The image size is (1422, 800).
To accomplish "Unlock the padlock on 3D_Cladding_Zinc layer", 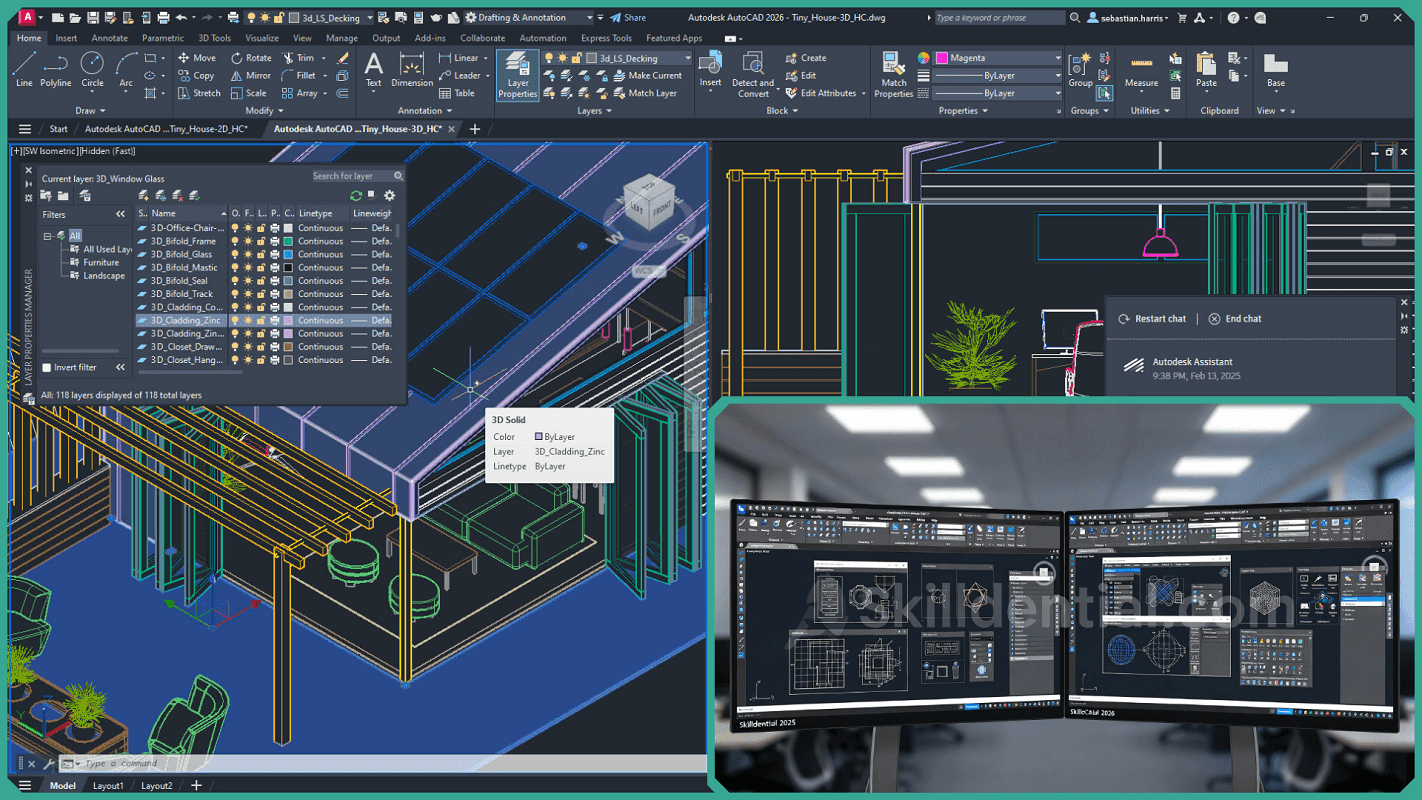I will click(x=260, y=320).
